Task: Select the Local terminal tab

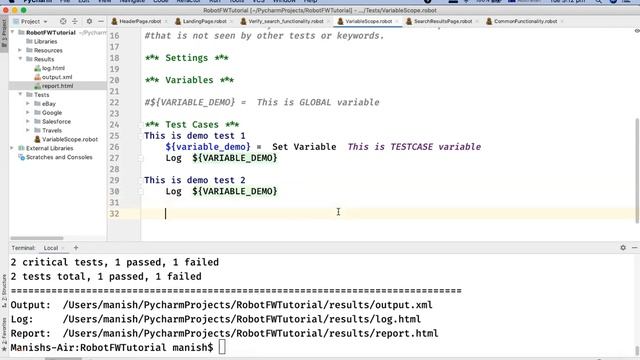Action: [x=51, y=248]
